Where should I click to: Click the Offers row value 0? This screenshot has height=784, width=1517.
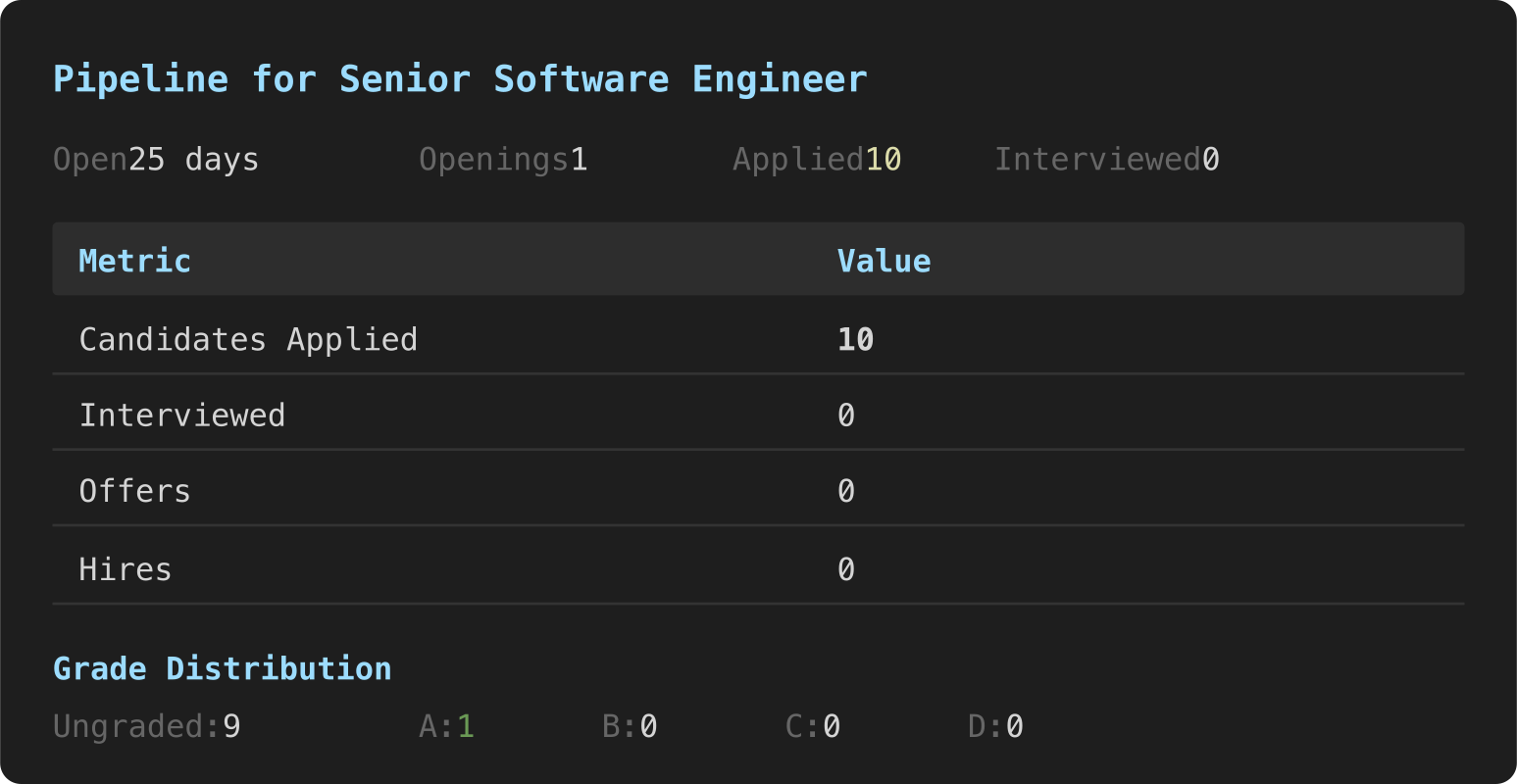pyautogui.click(x=846, y=491)
